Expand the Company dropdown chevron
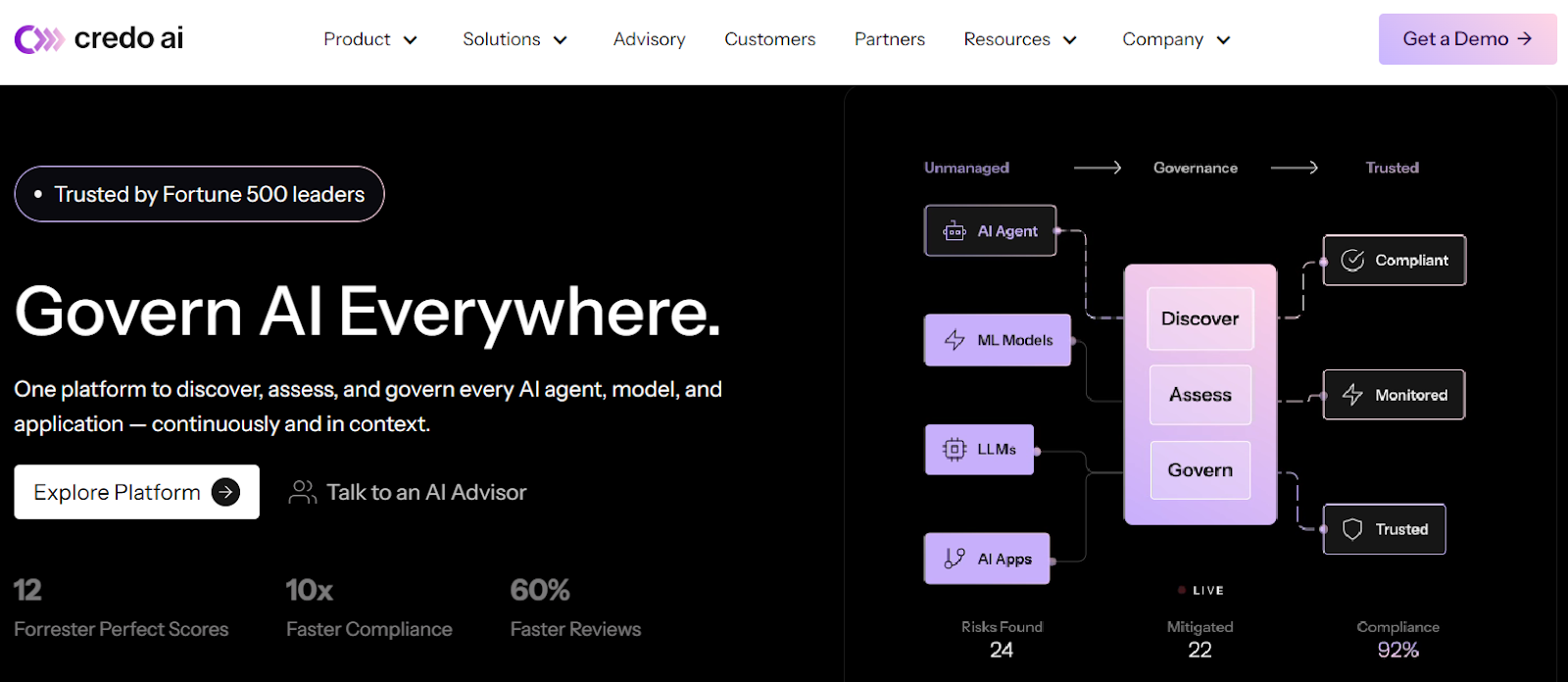 click(x=1223, y=40)
